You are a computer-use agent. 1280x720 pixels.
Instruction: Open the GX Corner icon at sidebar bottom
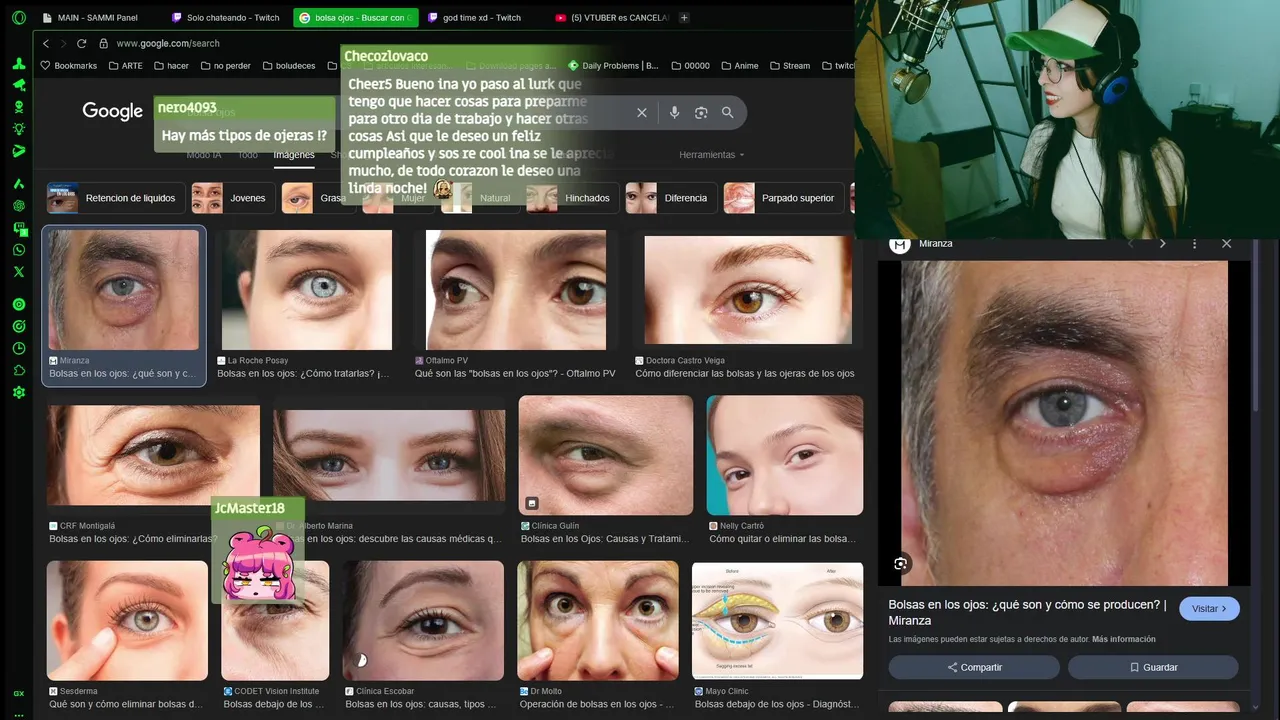click(x=19, y=693)
